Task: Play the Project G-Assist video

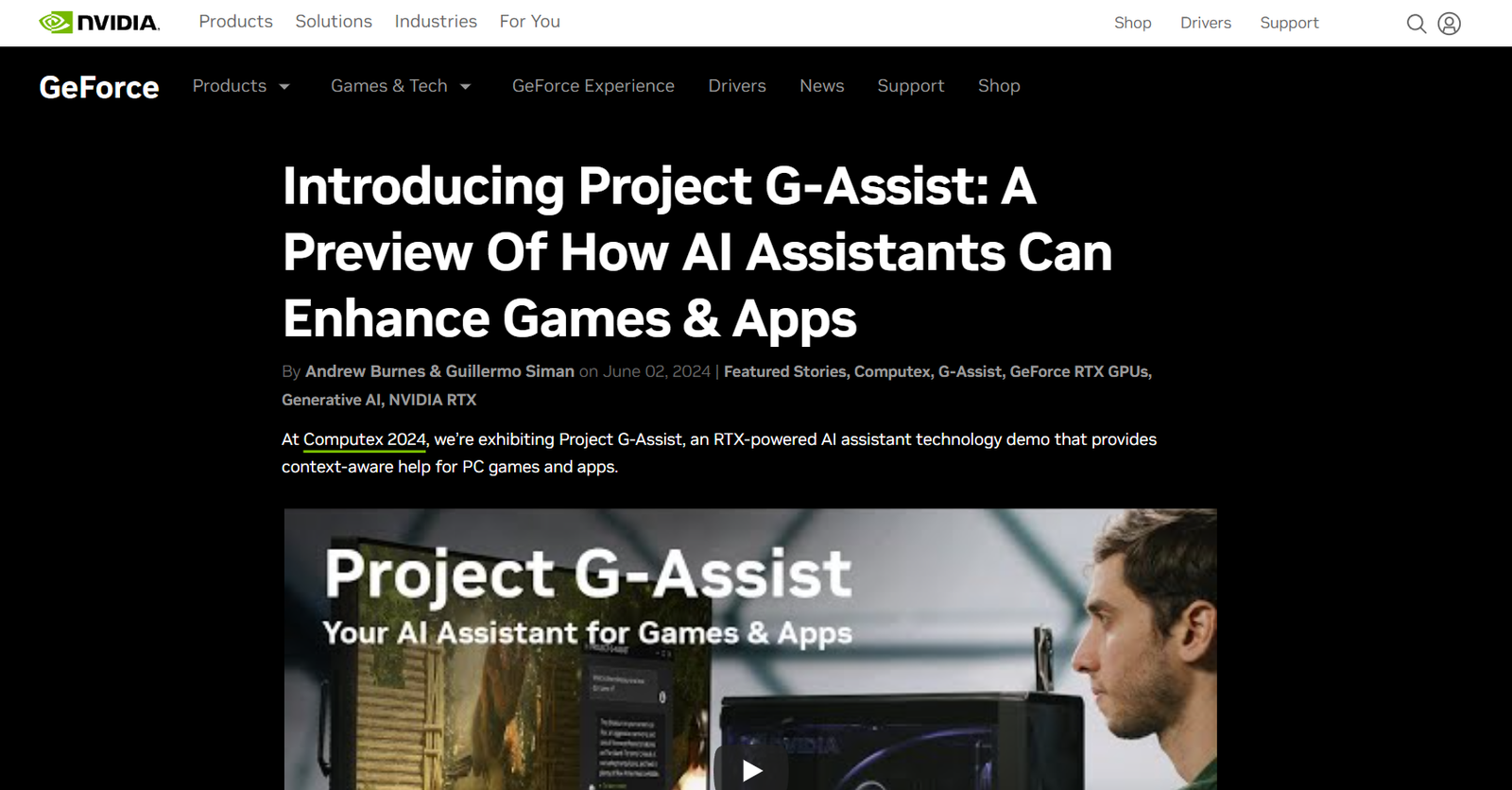Action: coord(751,769)
